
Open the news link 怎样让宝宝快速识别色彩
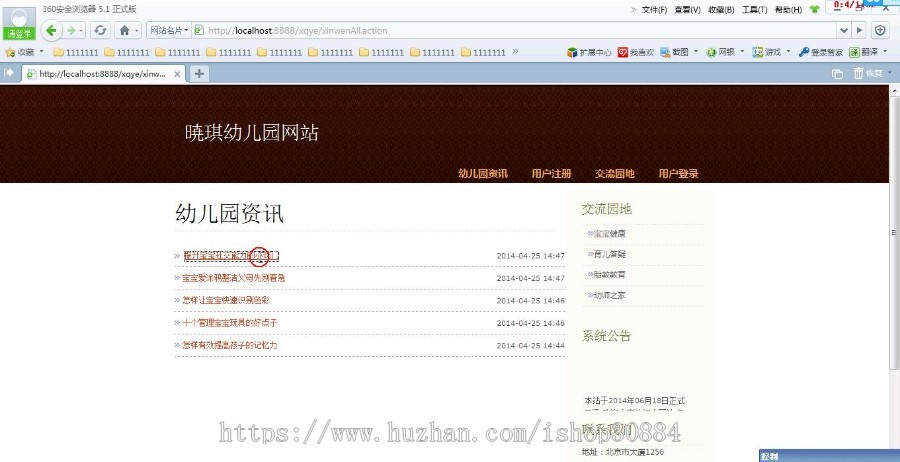[226, 300]
